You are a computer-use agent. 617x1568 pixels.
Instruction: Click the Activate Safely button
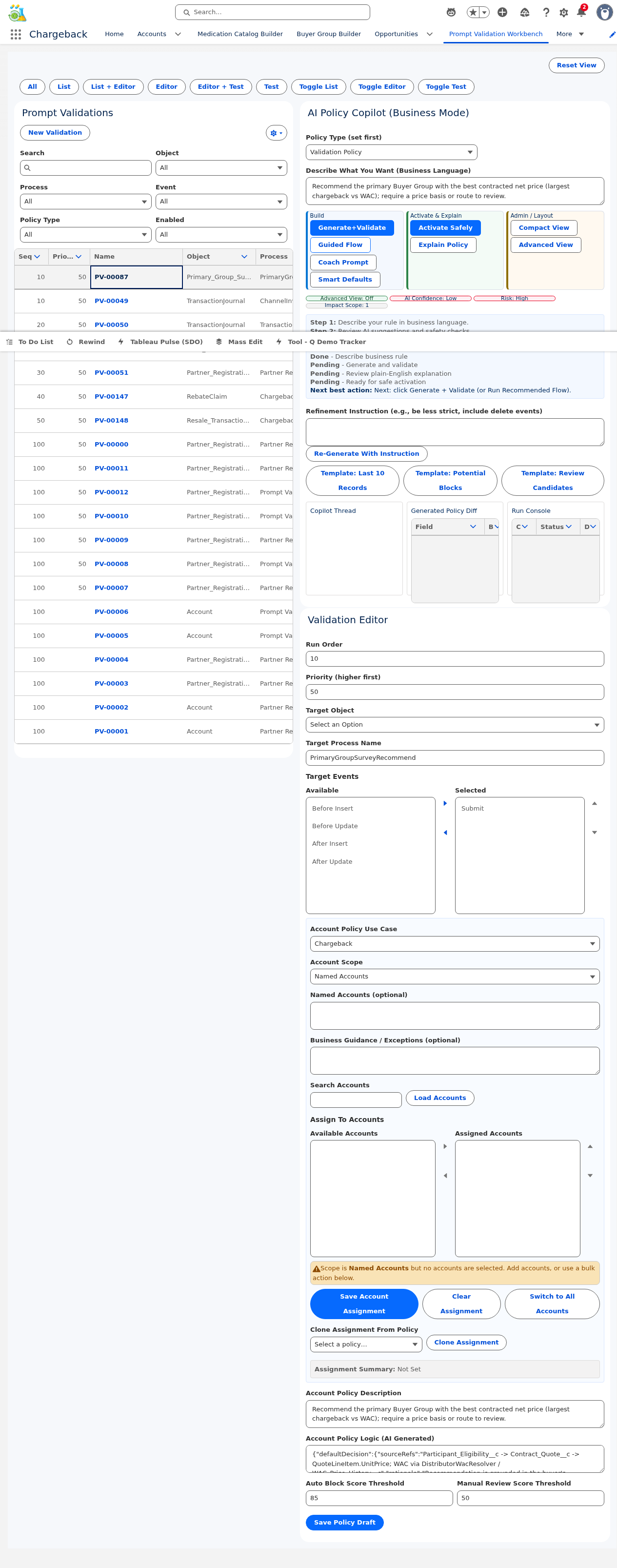445,228
